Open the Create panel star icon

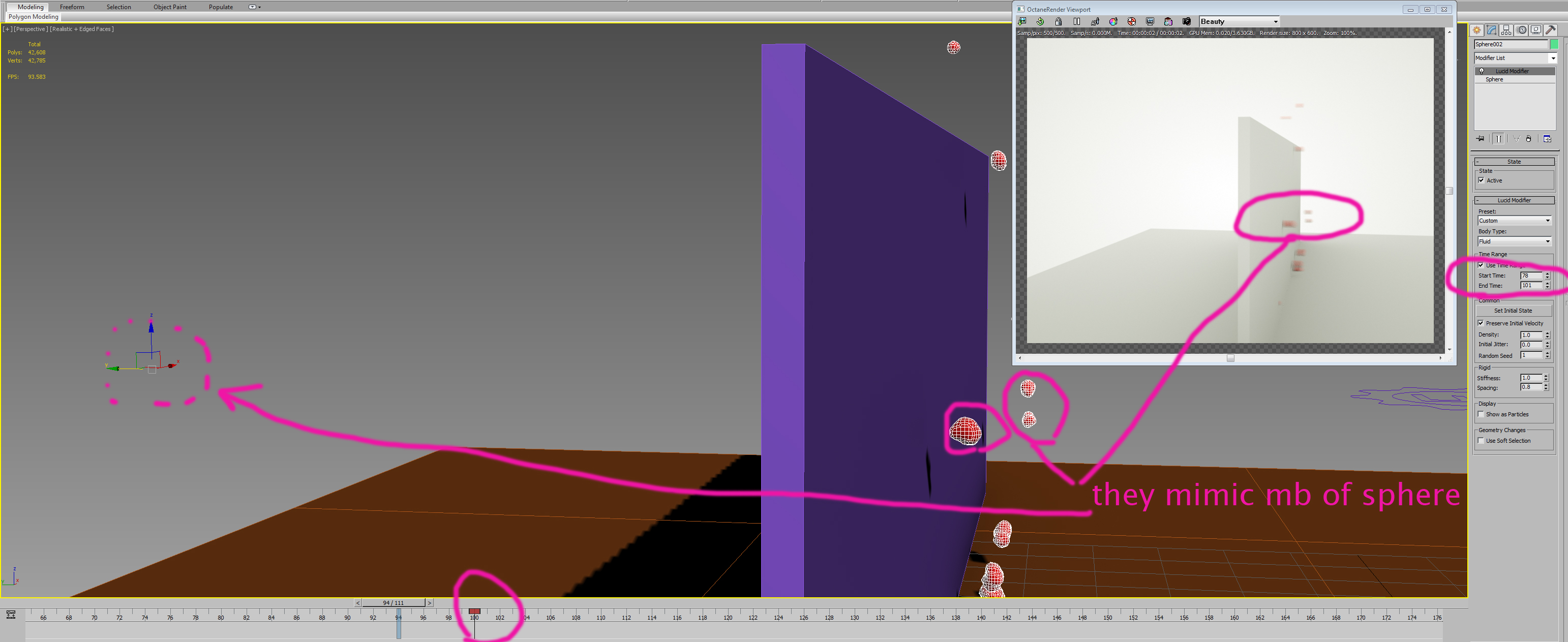pos(1477,30)
